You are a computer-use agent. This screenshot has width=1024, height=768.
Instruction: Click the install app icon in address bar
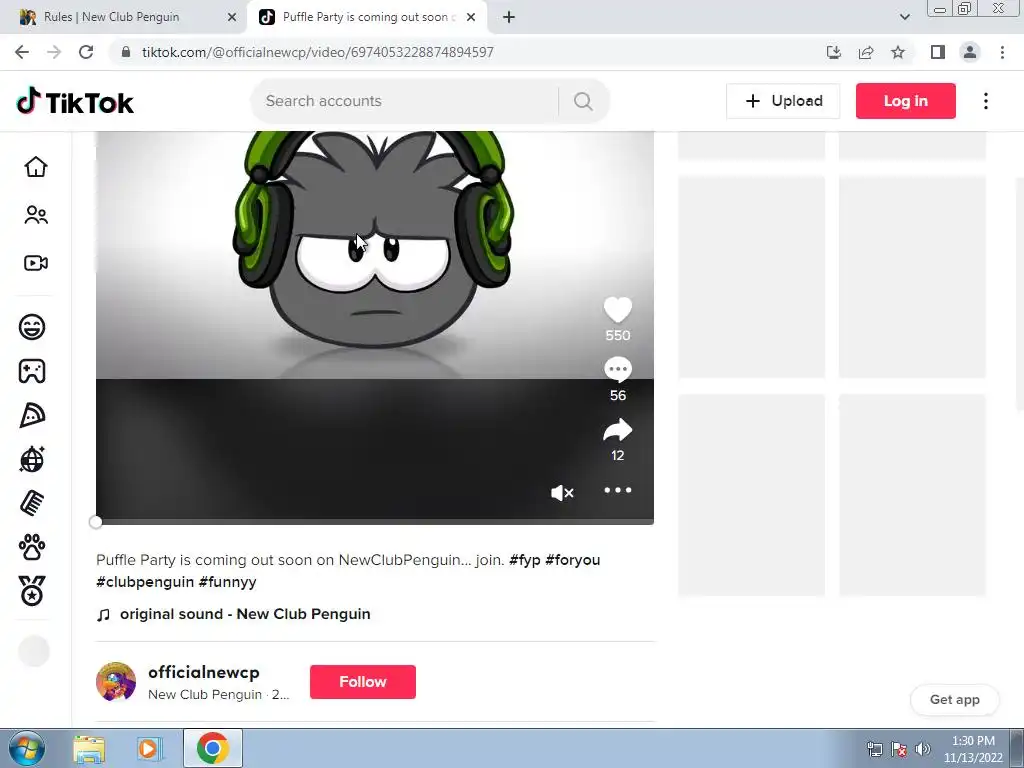point(834,52)
